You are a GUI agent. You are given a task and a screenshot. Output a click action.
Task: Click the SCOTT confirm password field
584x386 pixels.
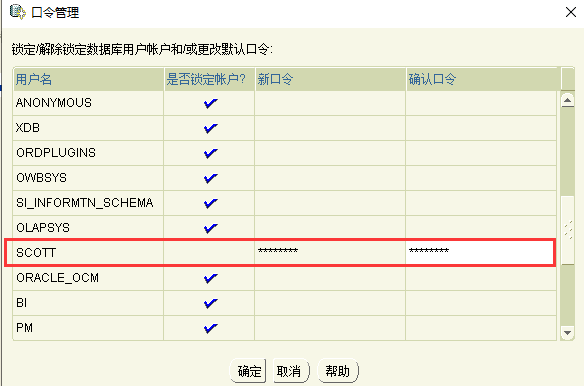(480, 253)
